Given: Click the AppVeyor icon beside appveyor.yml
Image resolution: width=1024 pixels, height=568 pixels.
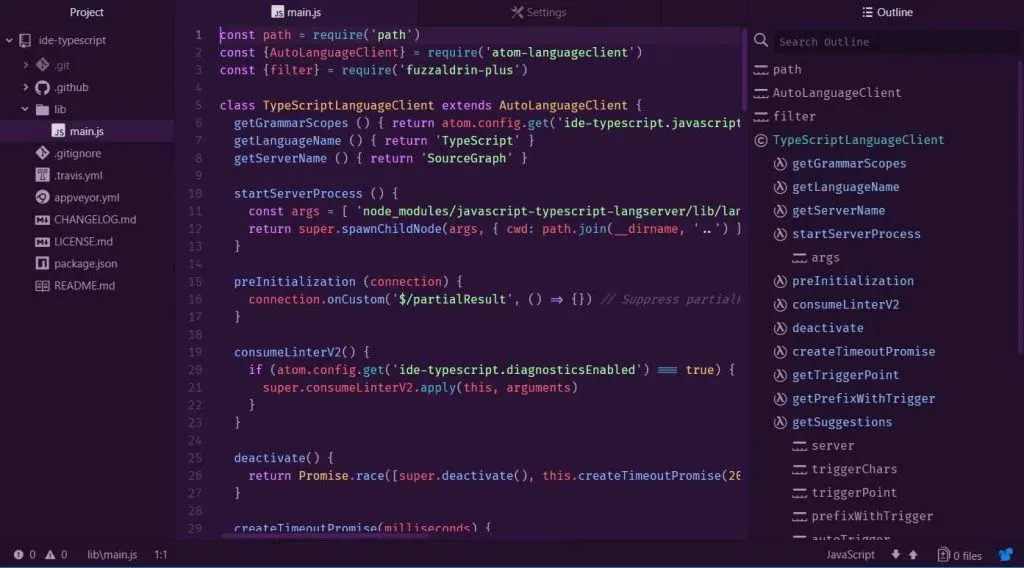Looking at the screenshot, I should point(42,197).
